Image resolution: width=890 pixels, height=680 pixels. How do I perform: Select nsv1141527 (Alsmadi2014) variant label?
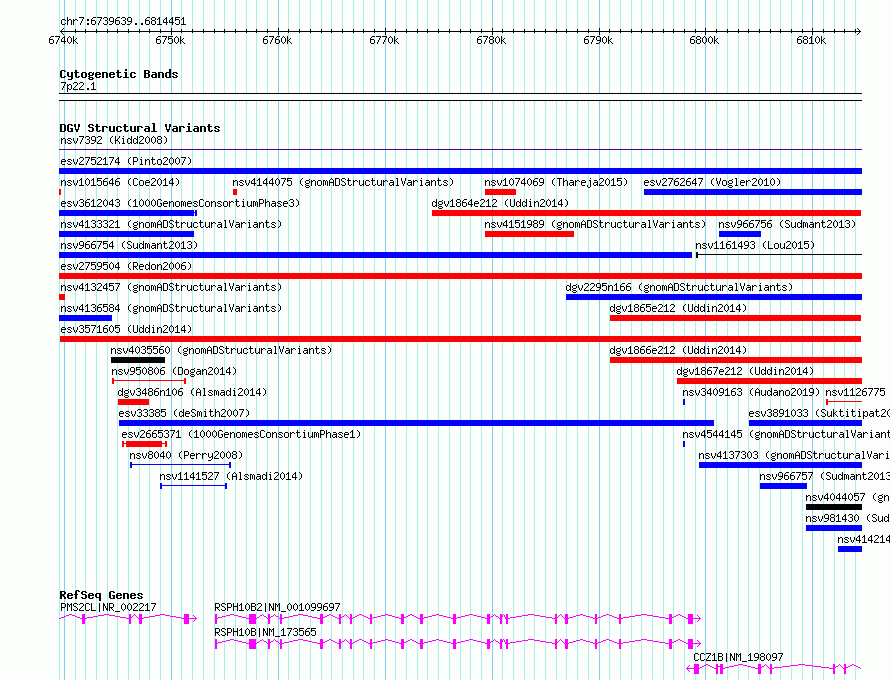point(231,476)
